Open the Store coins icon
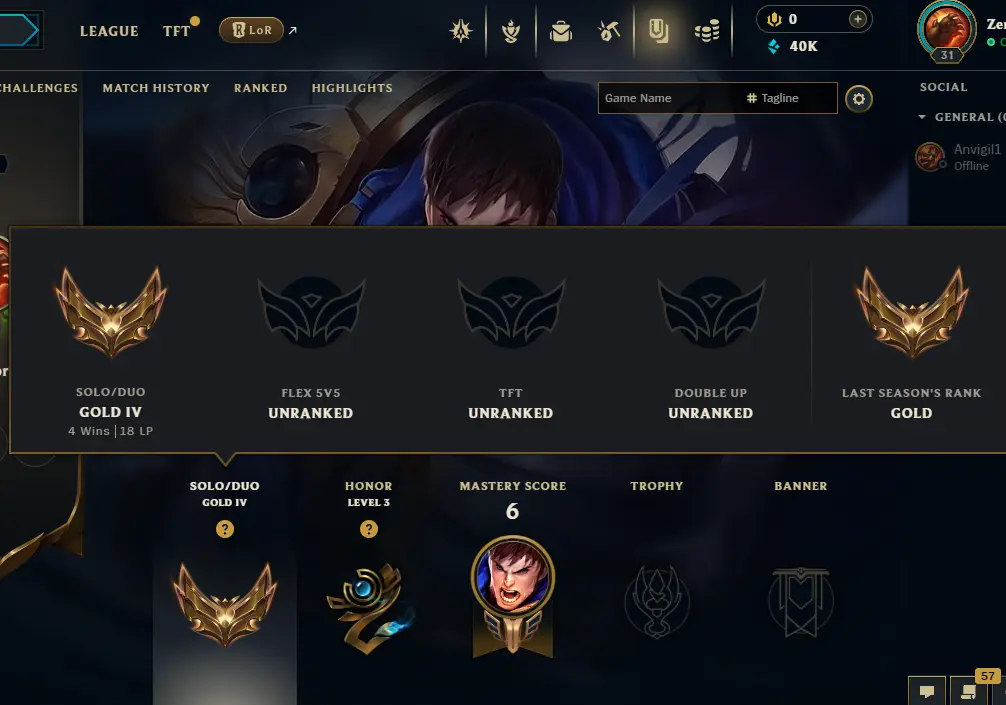 pos(707,31)
